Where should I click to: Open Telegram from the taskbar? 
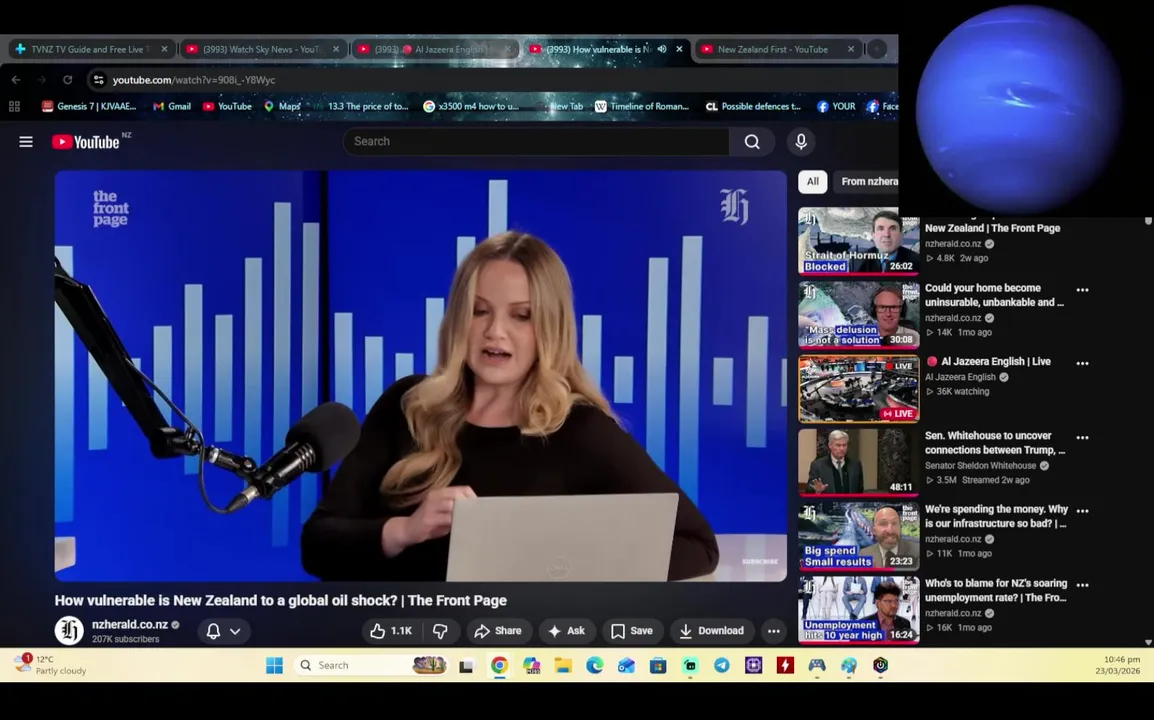tap(722, 666)
